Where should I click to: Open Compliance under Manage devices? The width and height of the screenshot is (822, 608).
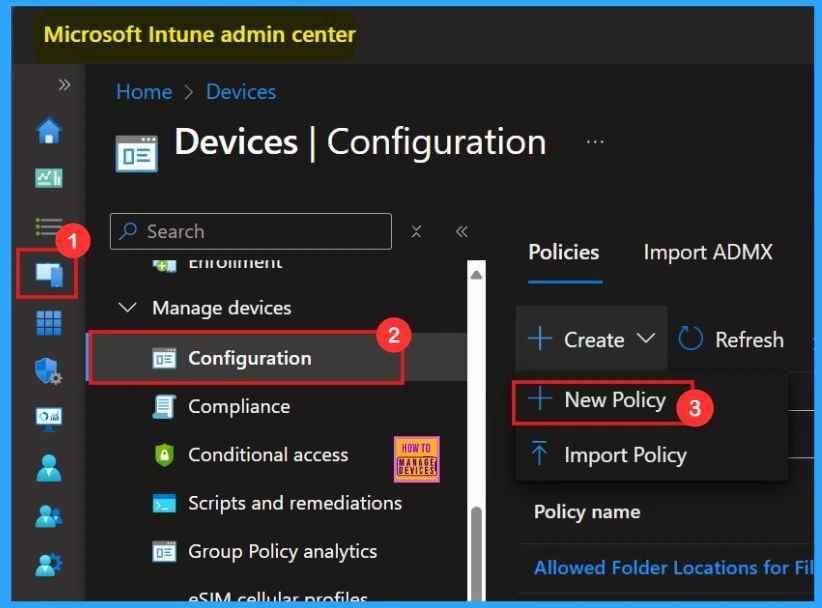(x=239, y=407)
